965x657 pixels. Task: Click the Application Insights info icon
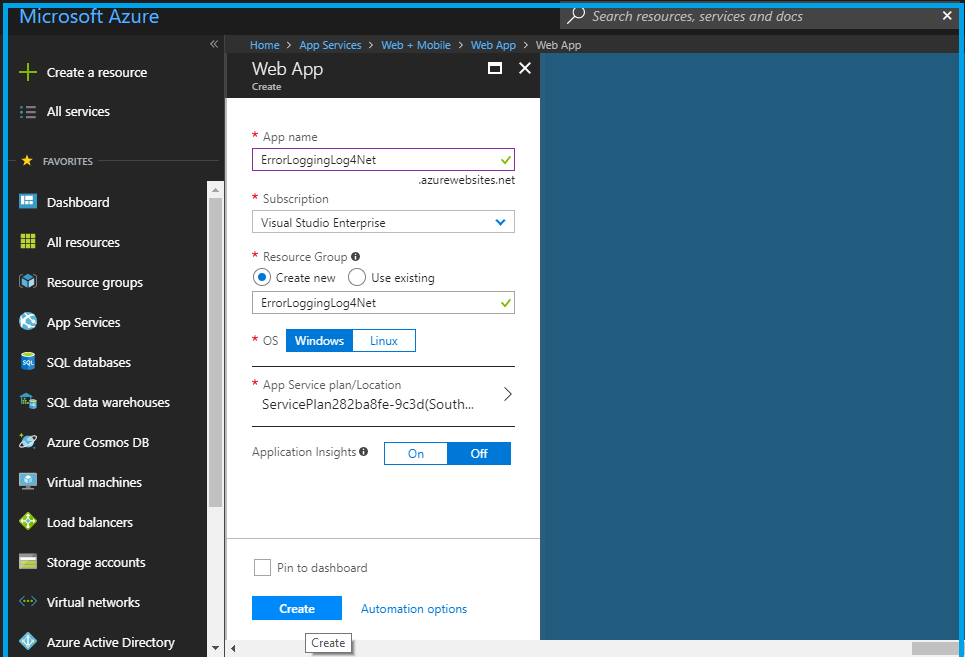click(364, 452)
